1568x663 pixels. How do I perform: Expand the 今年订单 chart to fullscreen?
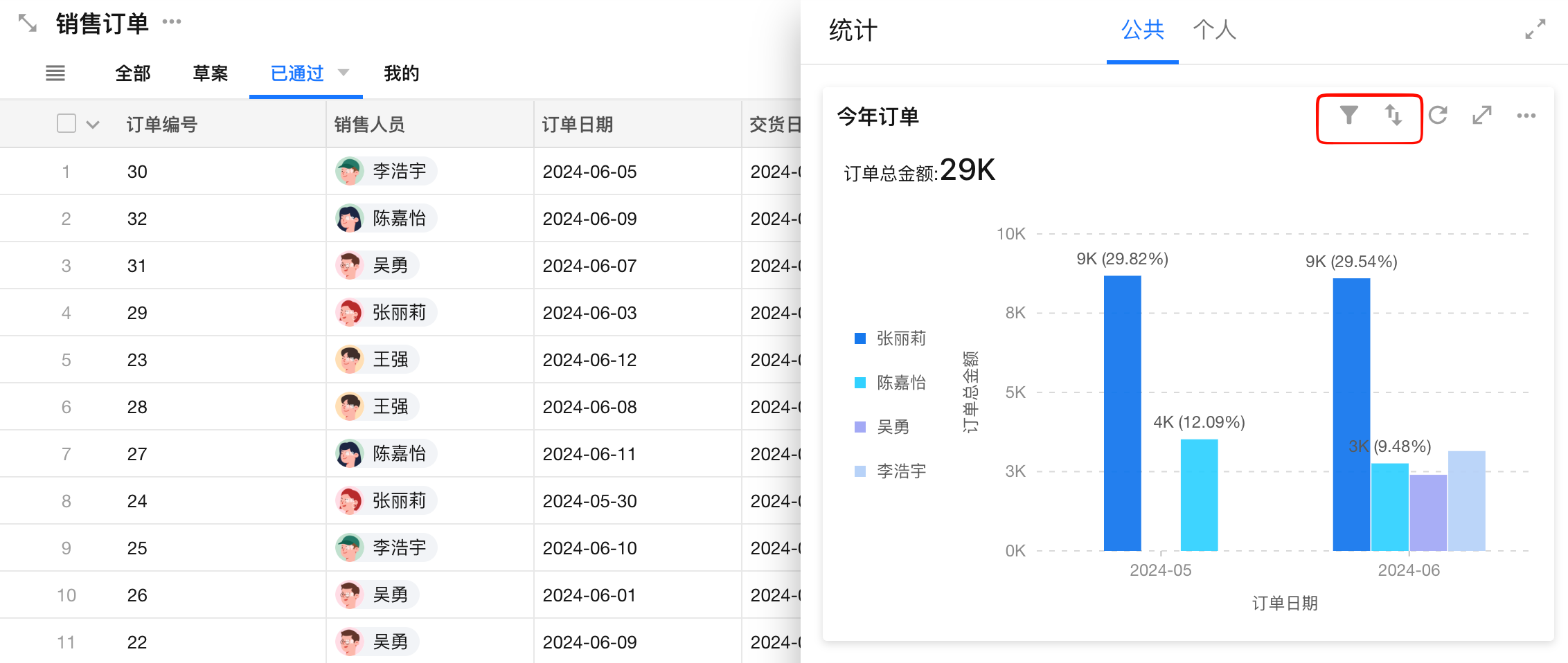[x=1481, y=115]
